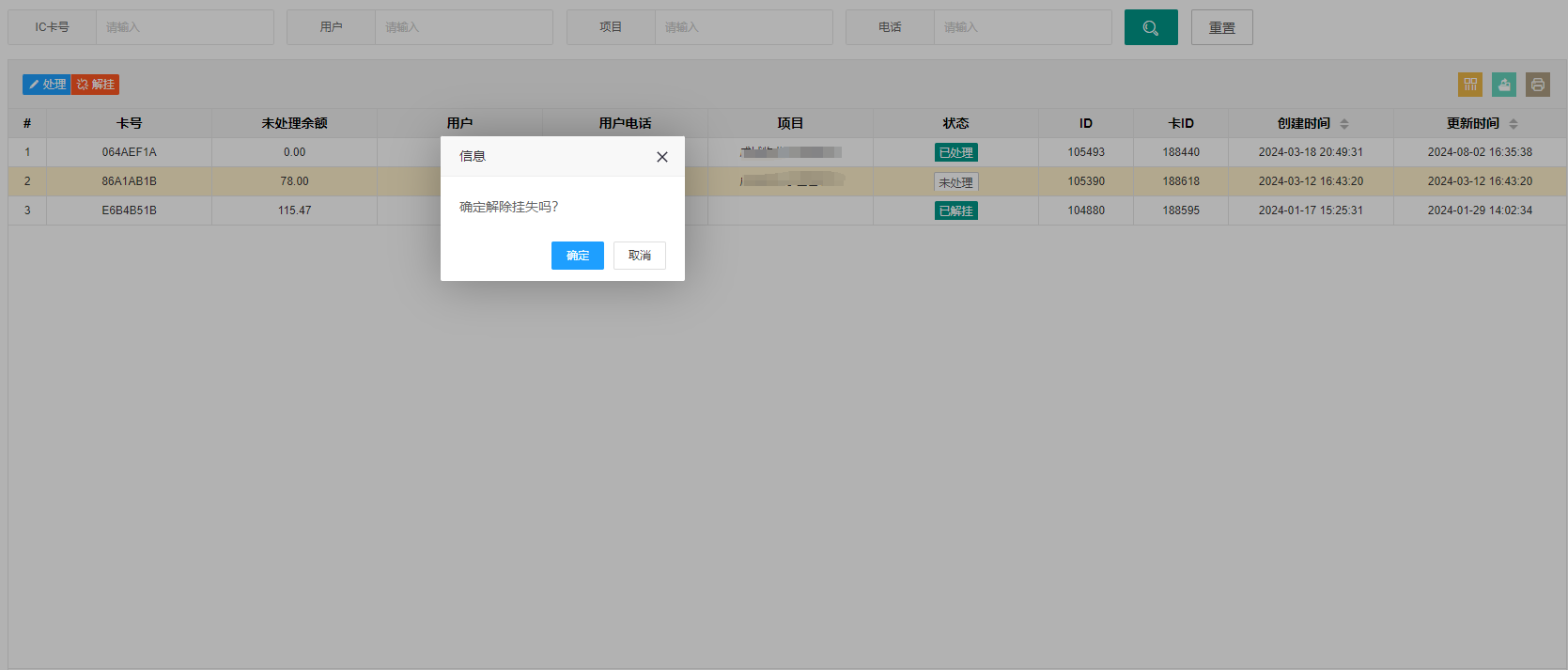
Task: Select row with card 064AEF1A
Action: pyautogui.click(x=787, y=152)
